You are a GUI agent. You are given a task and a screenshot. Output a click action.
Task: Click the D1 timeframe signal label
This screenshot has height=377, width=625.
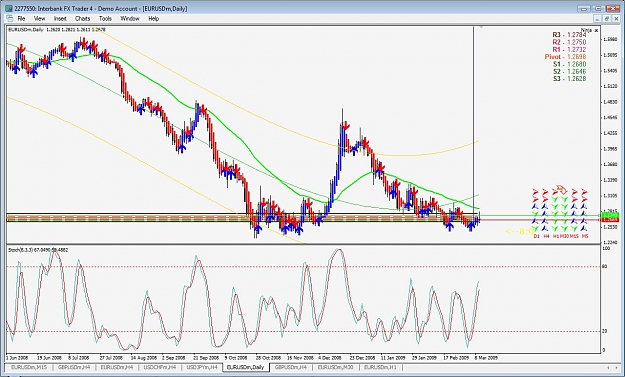coord(536,236)
